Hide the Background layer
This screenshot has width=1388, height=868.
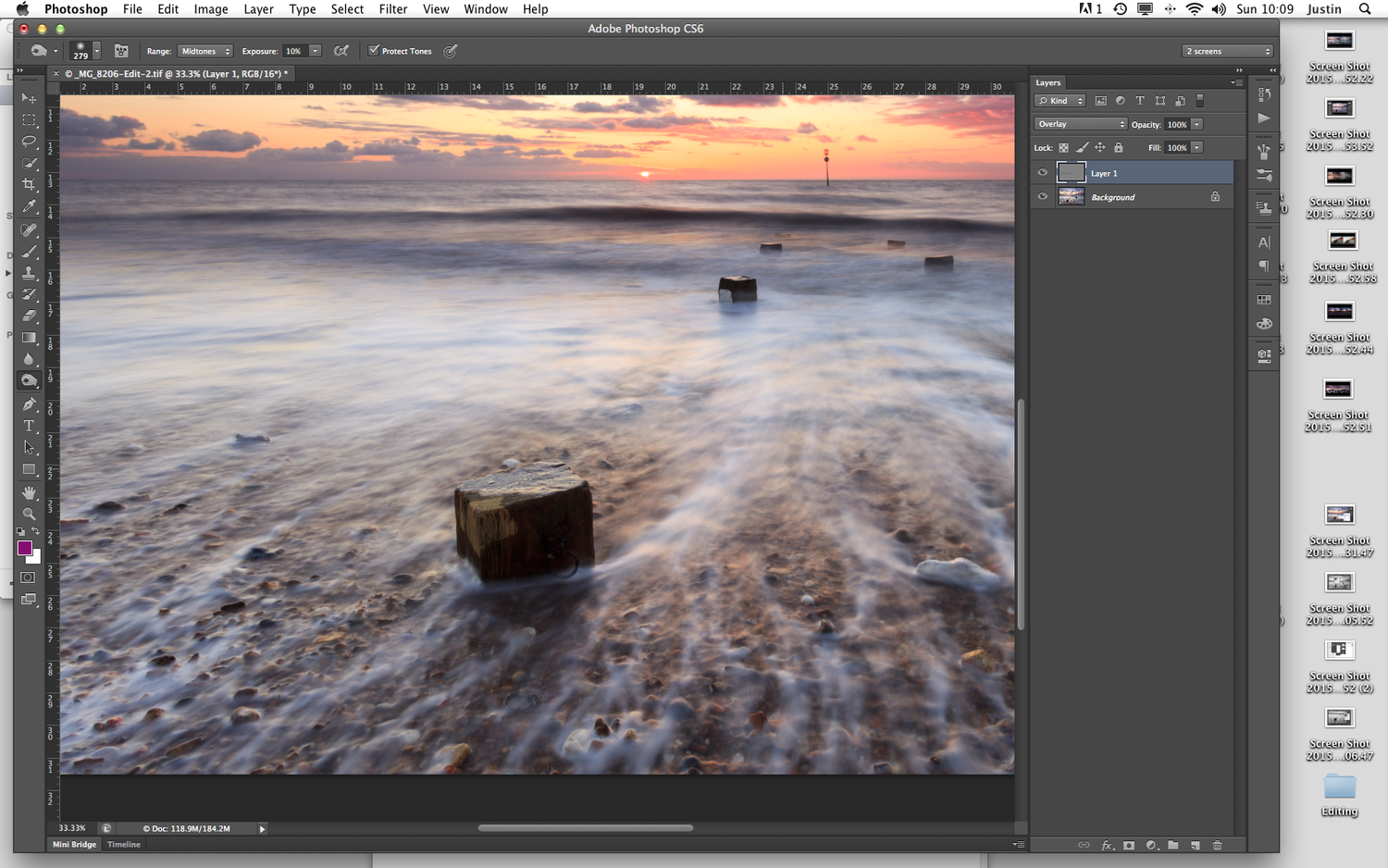coord(1043,196)
